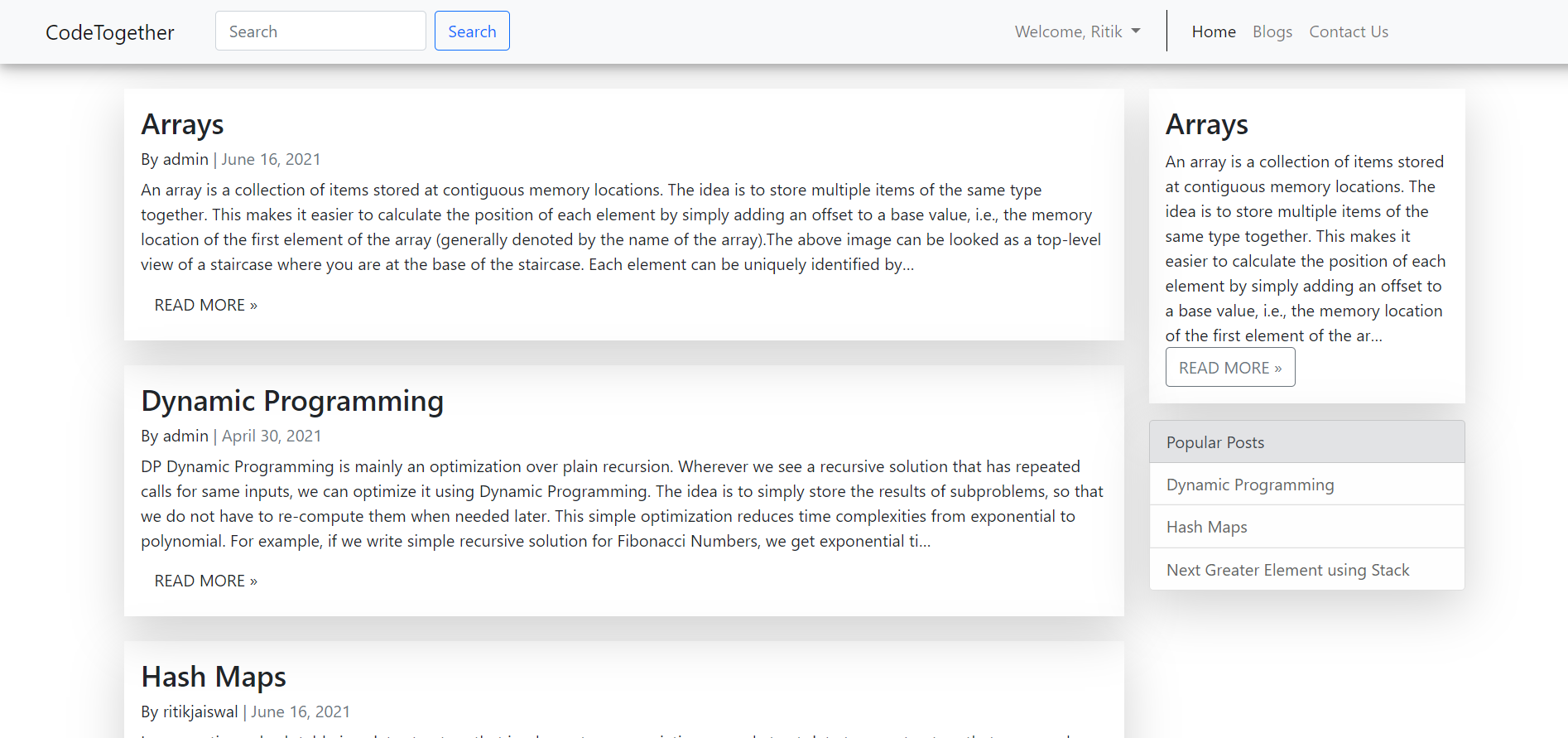Click READ MORE in sidebar Arrays card
Viewport: 1568px width, 738px height.
[1229, 368]
